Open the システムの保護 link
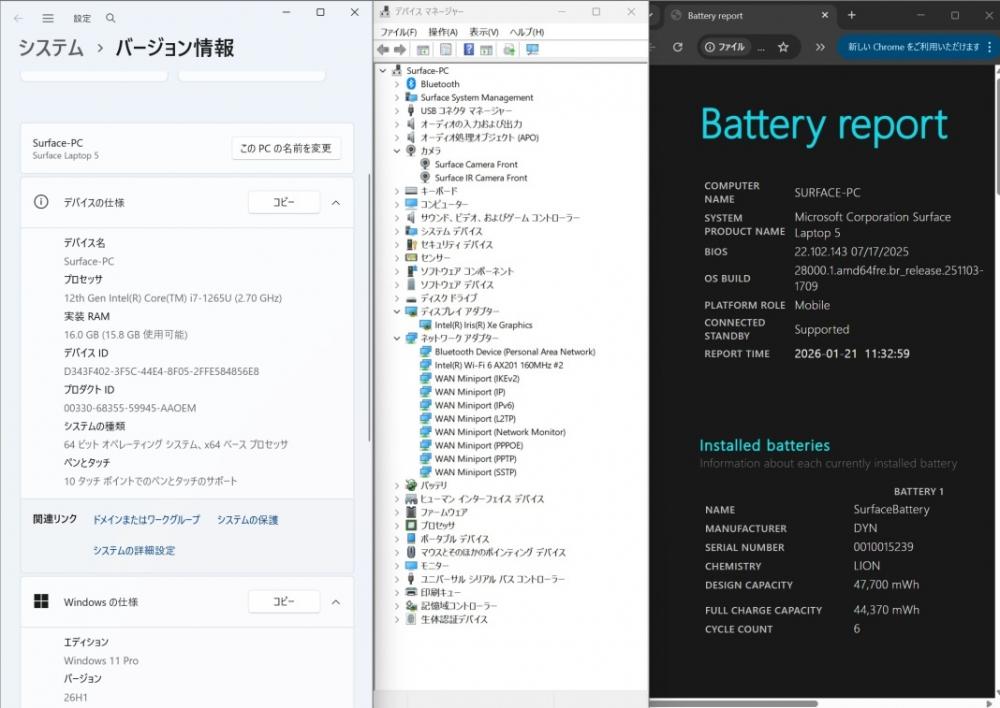The height and width of the screenshot is (708, 1000). pos(247,520)
